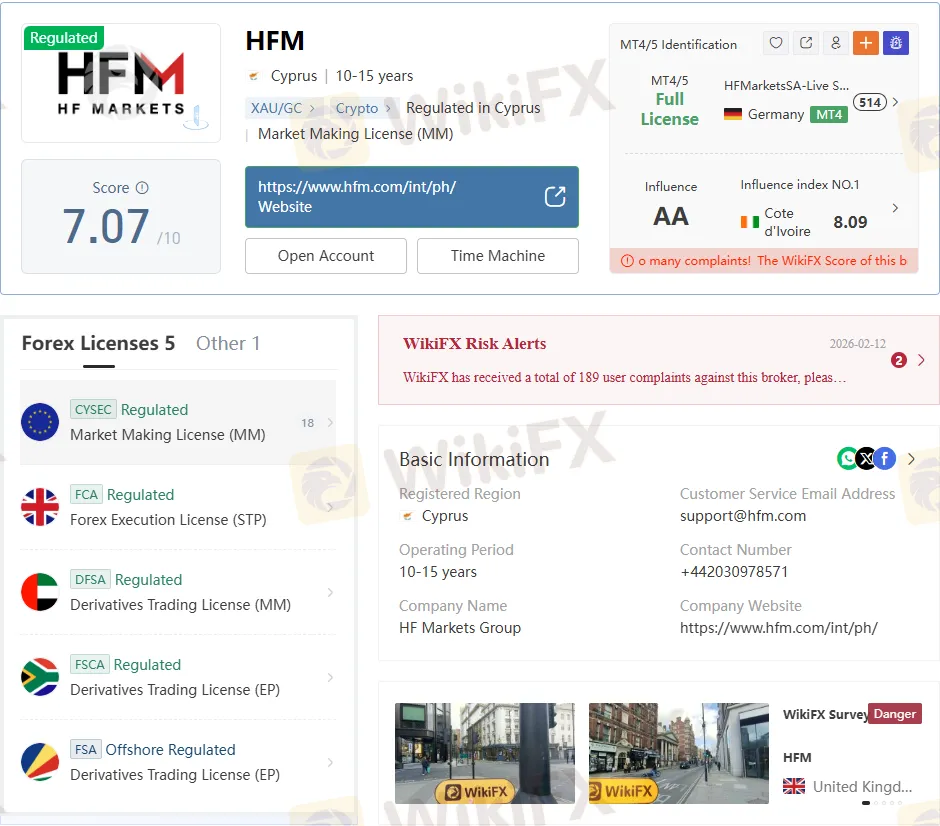Viewport: 940px width, 826px height.
Task: Open the first WikiFX survey street photo
Action: (x=484, y=753)
